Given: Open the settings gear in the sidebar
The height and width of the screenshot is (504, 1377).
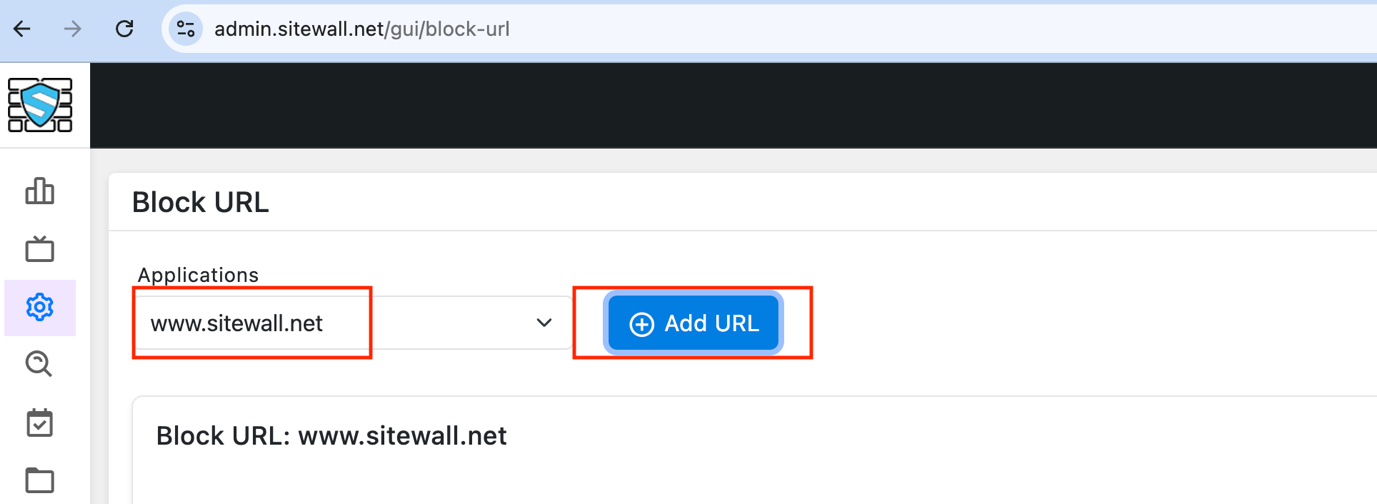Looking at the screenshot, I should pos(40,307).
